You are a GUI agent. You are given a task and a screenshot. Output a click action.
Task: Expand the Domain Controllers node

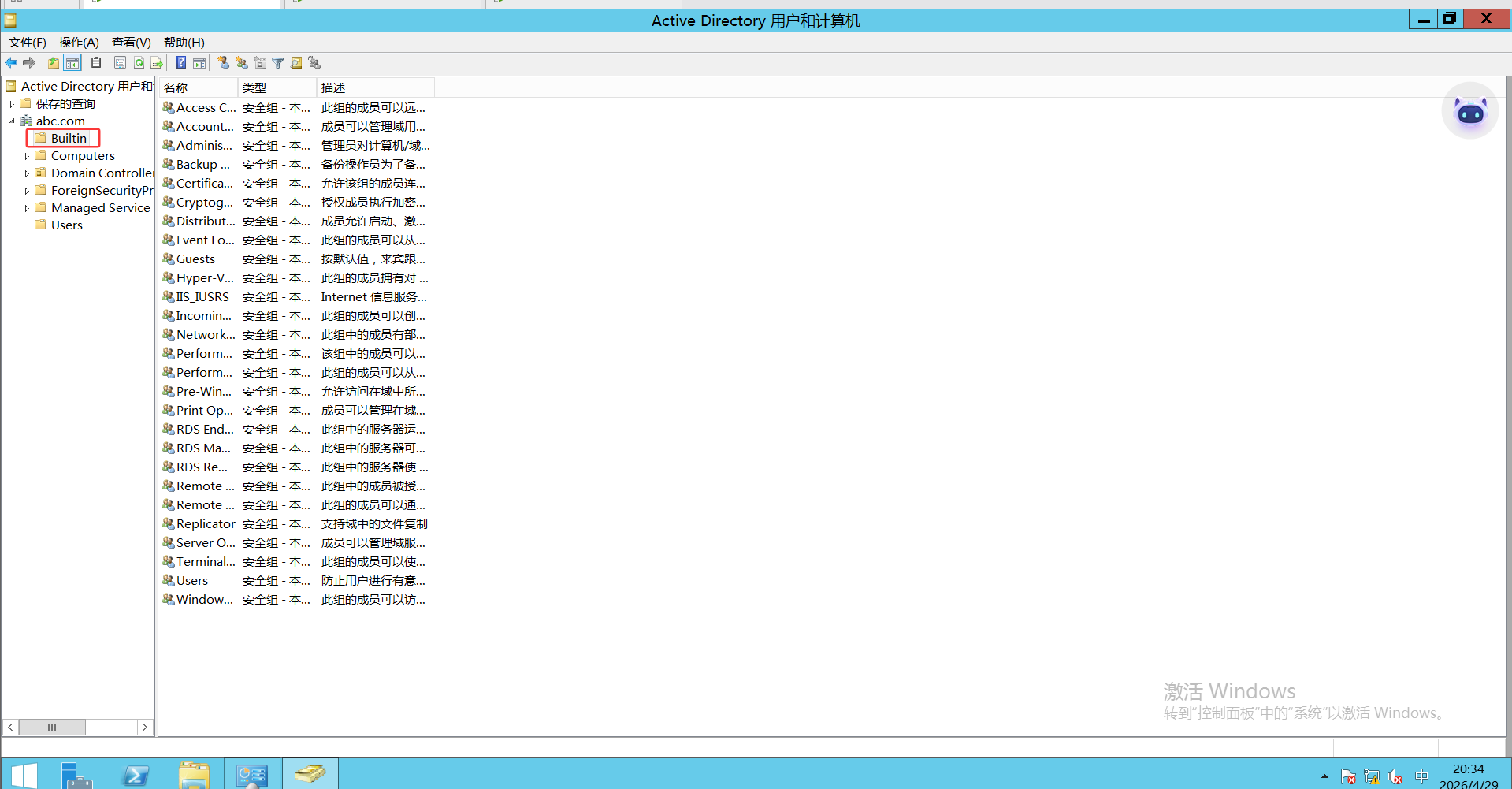pyautogui.click(x=27, y=173)
